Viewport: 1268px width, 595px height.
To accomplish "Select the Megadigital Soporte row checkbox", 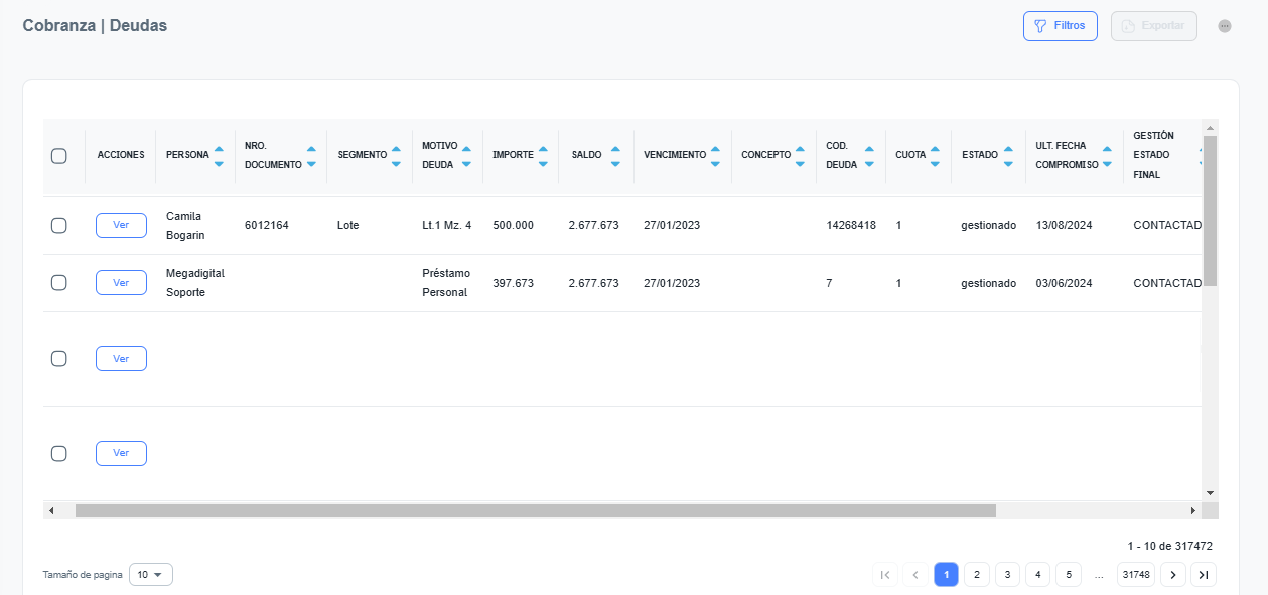I will pos(59,283).
